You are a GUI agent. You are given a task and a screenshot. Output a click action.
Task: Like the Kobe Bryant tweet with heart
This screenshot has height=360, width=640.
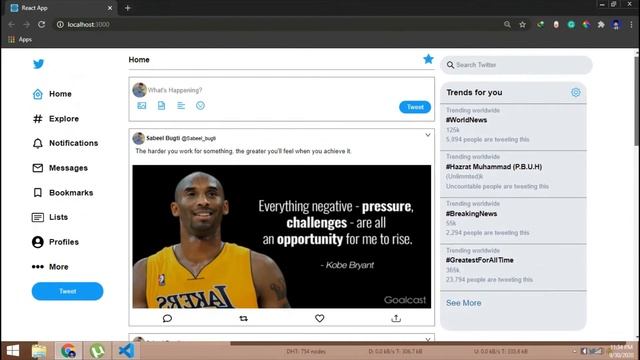(320, 318)
